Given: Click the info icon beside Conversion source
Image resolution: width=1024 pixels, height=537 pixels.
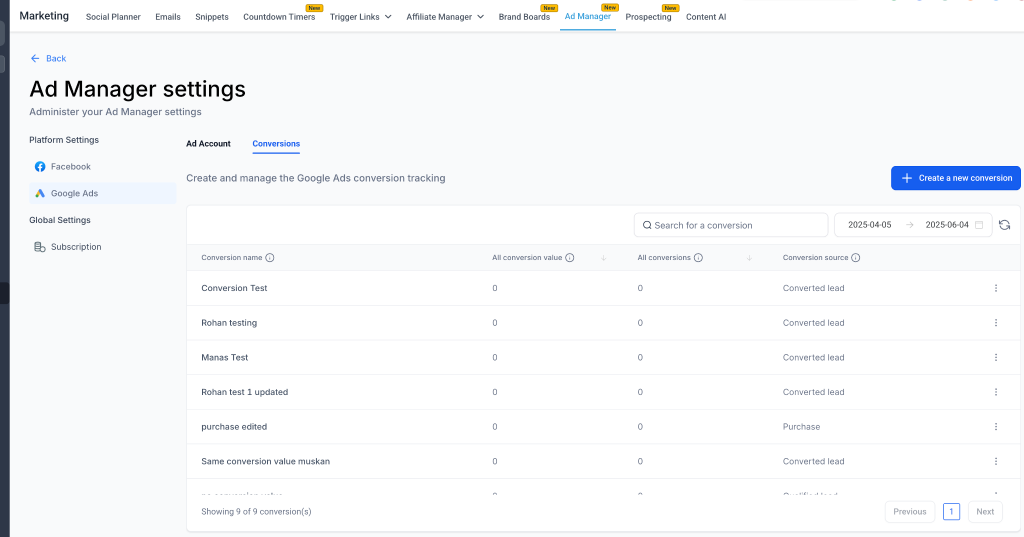Looking at the screenshot, I should [x=856, y=257].
